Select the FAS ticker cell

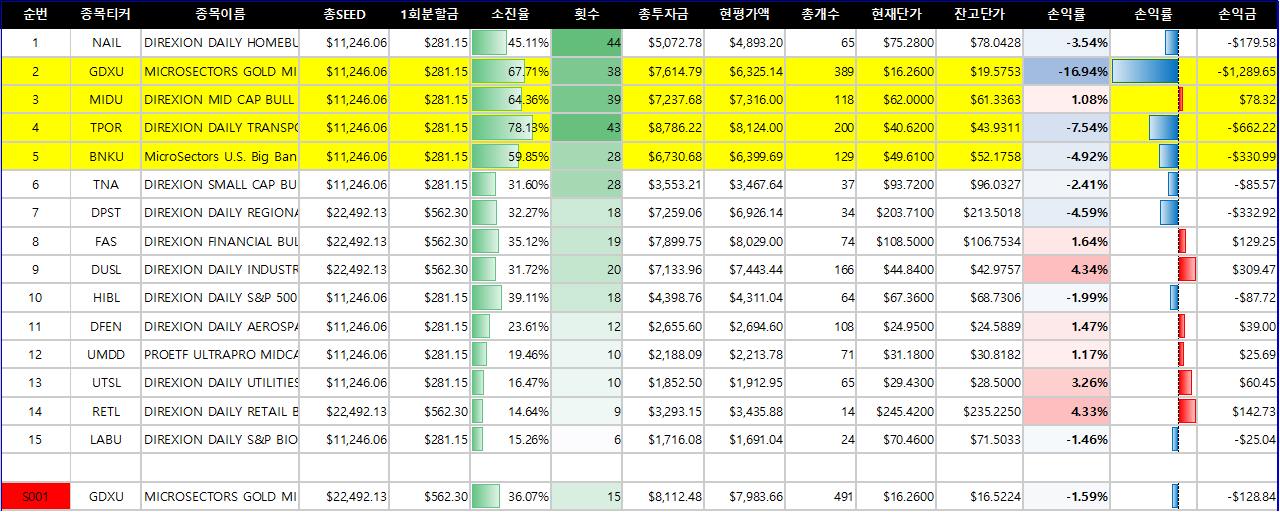(x=106, y=241)
